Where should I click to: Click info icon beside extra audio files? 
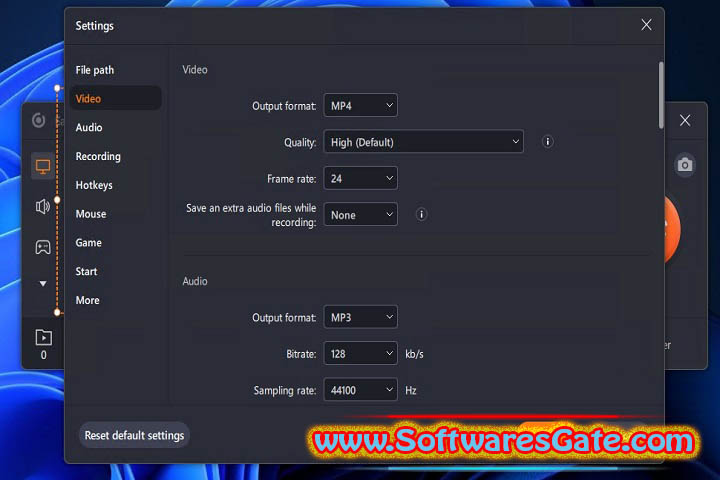421,215
